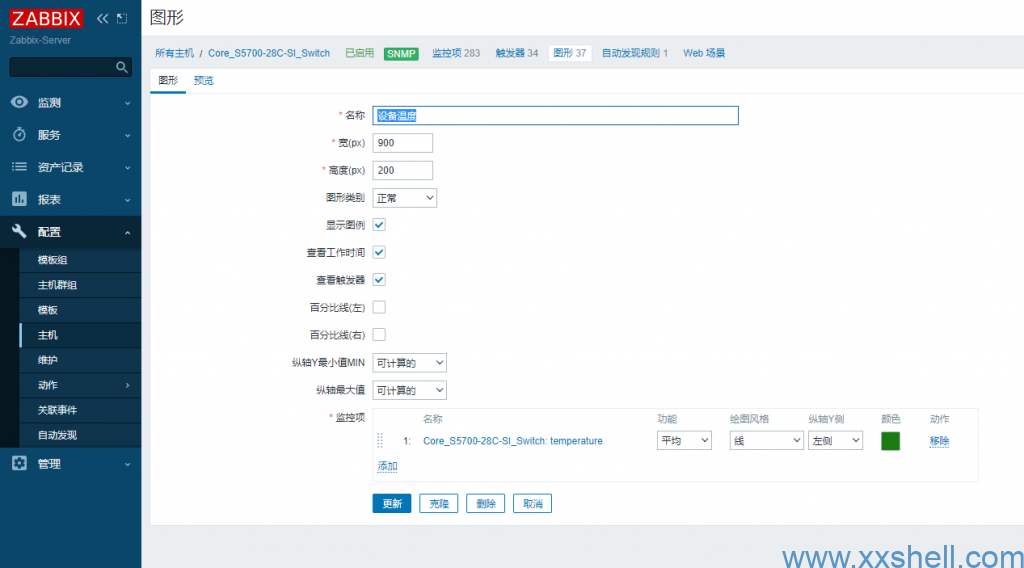
Task: Open the 主机 menu item in sidebar
Action: (48, 335)
